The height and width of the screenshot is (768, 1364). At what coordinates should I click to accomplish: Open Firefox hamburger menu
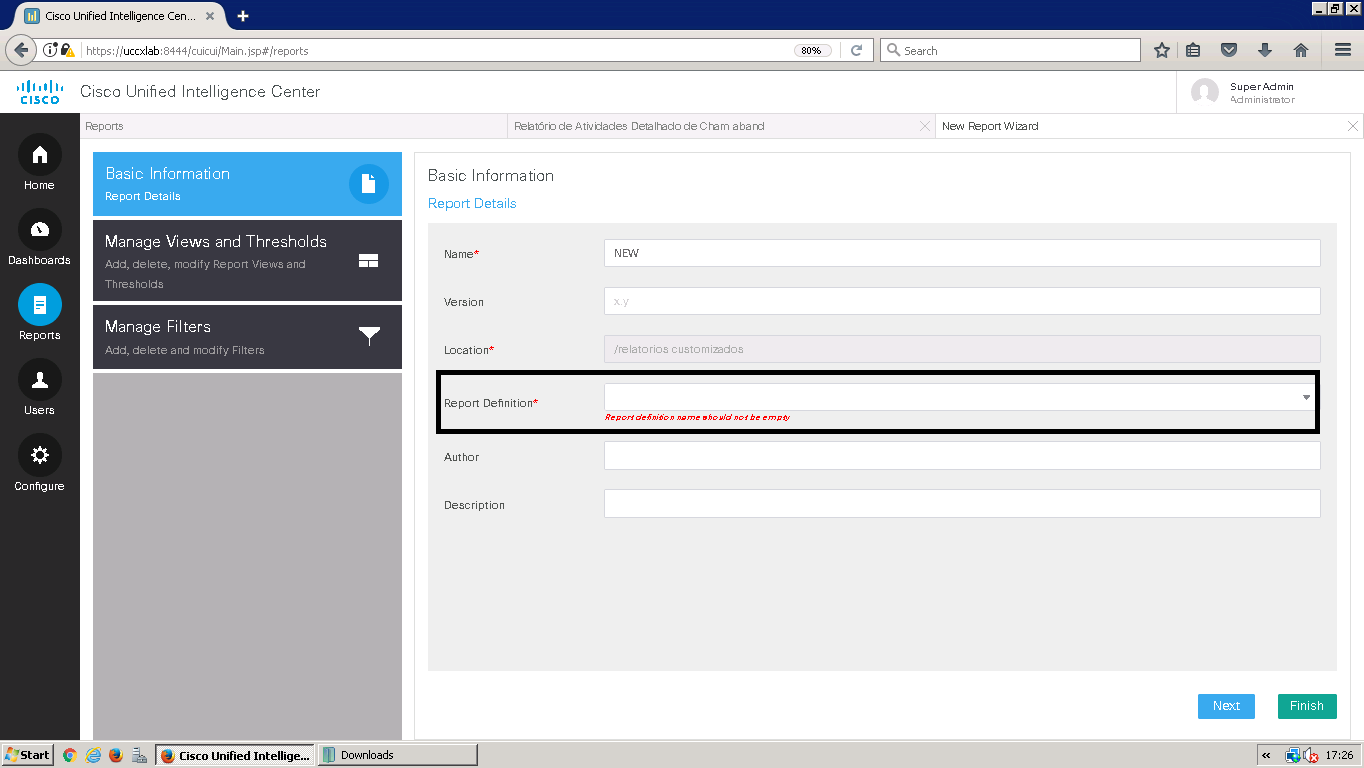click(x=1343, y=50)
